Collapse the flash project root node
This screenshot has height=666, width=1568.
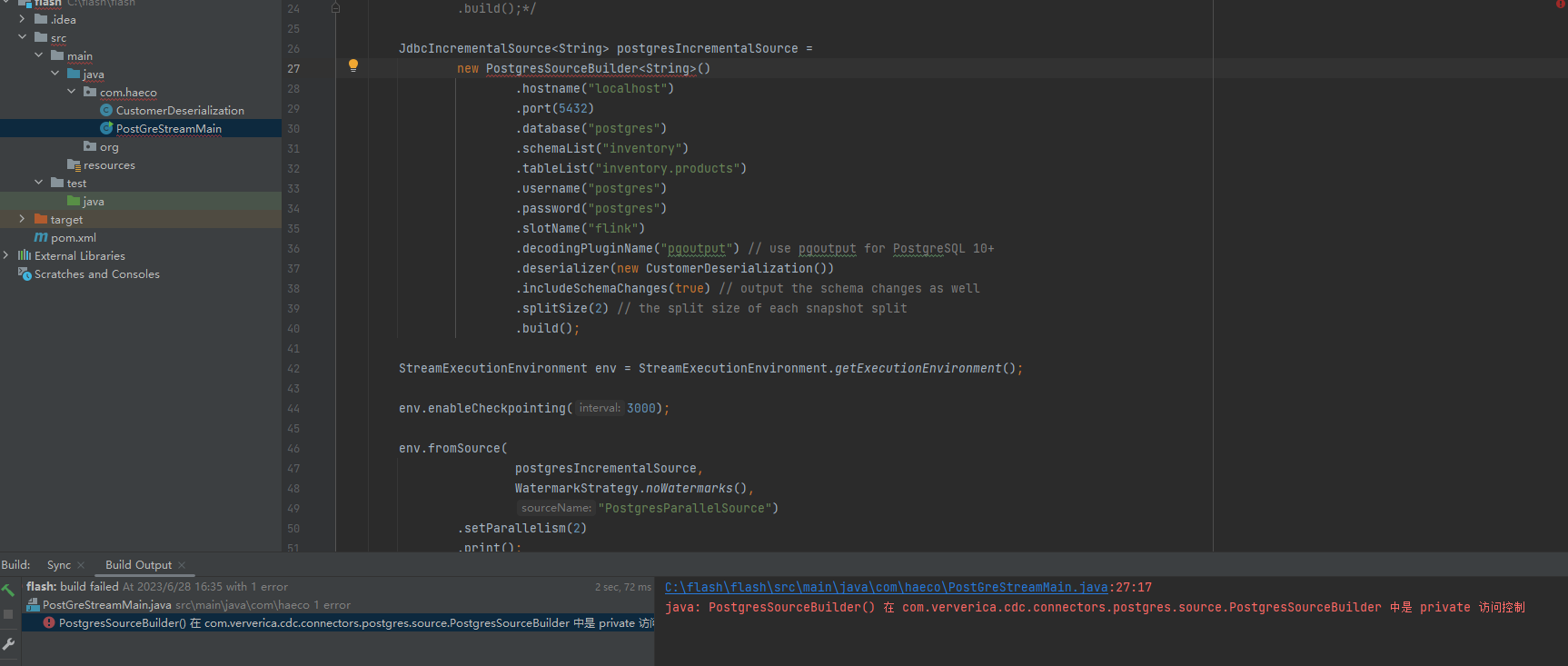coord(6,3)
